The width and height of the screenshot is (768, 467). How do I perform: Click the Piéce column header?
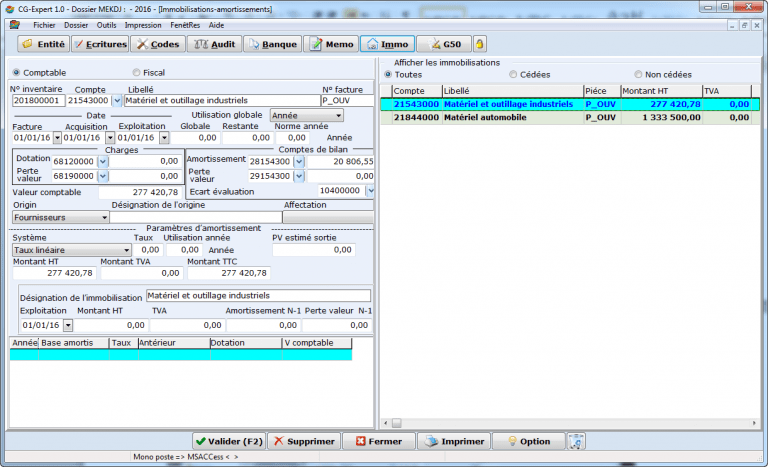coord(602,91)
